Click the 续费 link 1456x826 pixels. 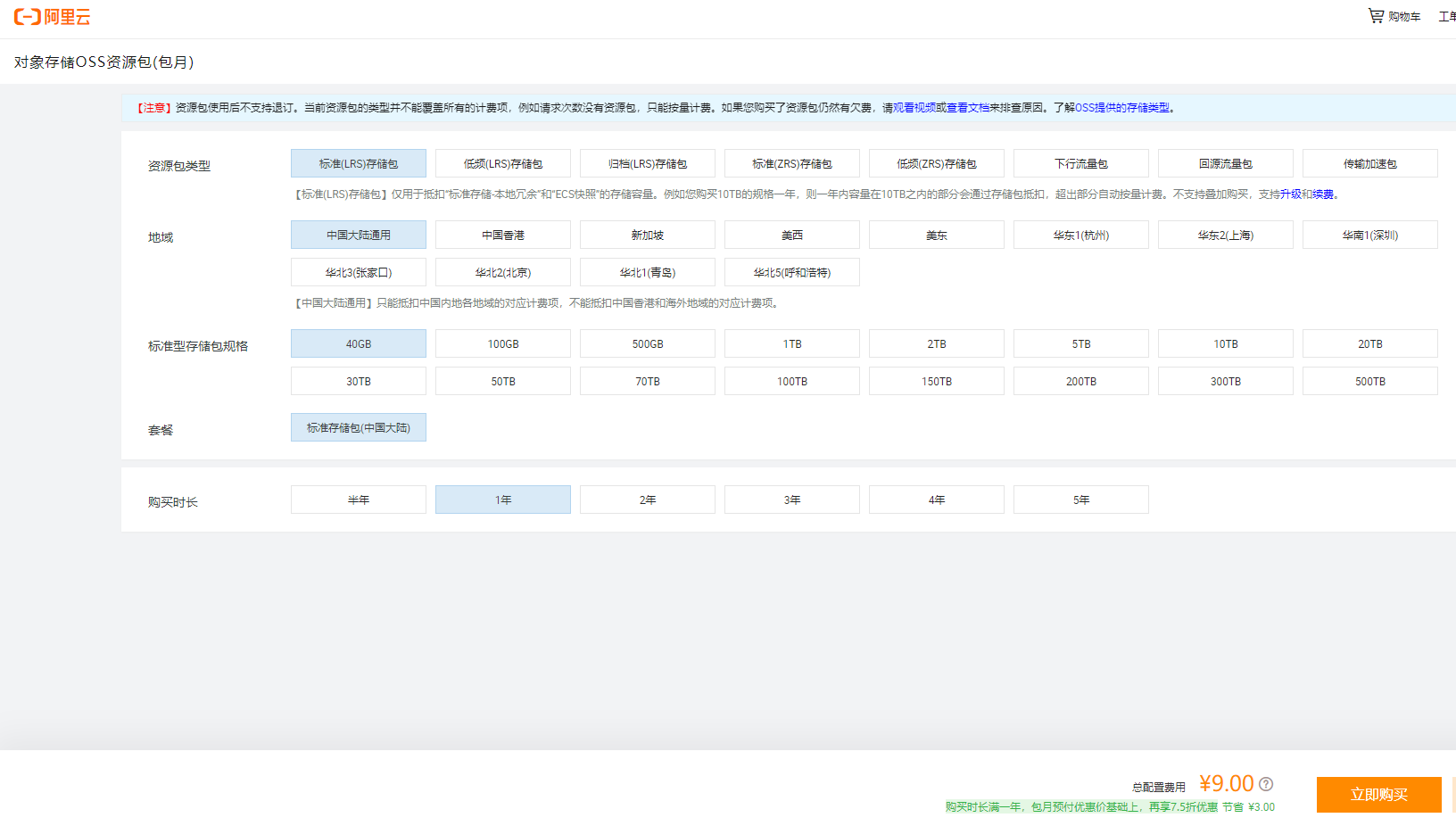tap(1323, 194)
